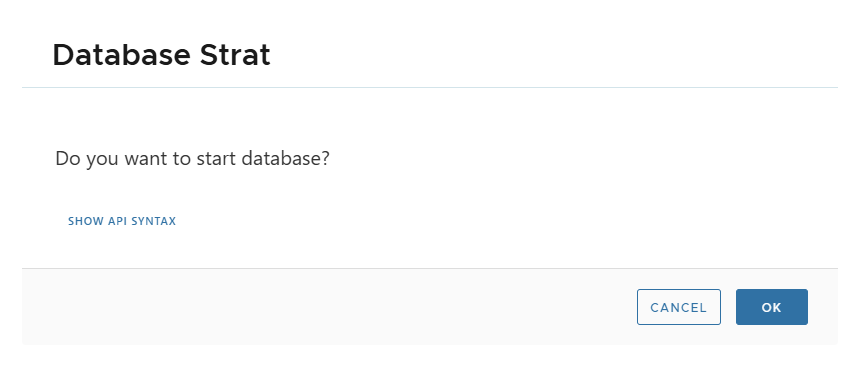Click the word 'Strat' in the header
This screenshot has height=368, width=860.
(235, 55)
